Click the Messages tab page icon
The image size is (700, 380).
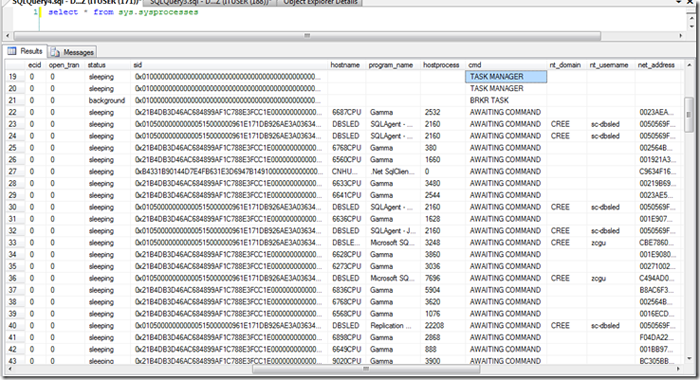pyautogui.click(x=55, y=52)
